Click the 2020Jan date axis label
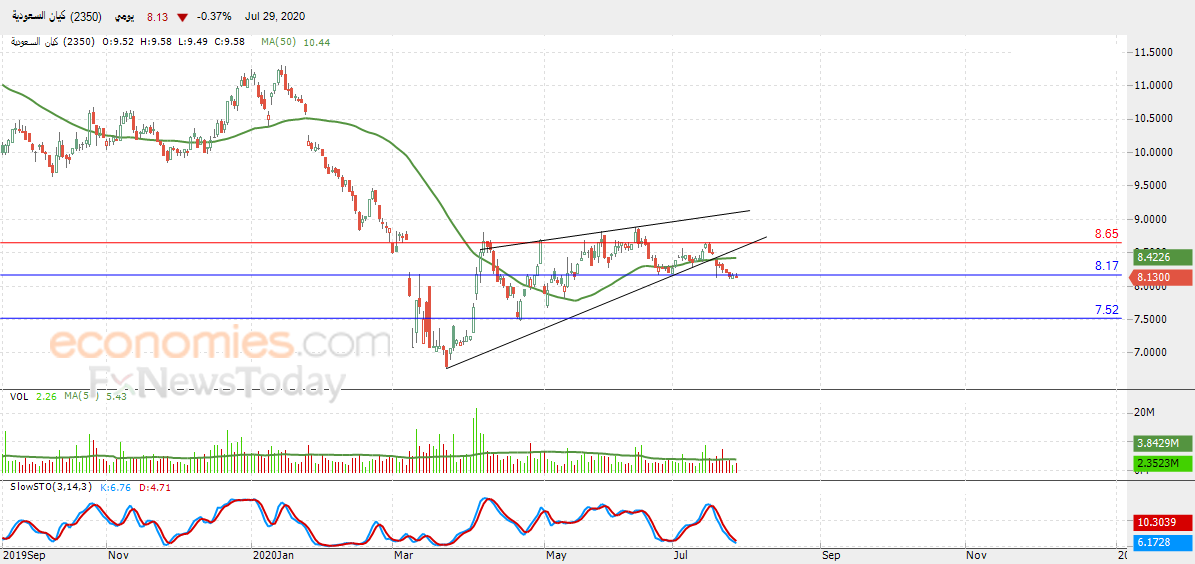1195x564 pixels. pyautogui.click(x=274, y=556)
